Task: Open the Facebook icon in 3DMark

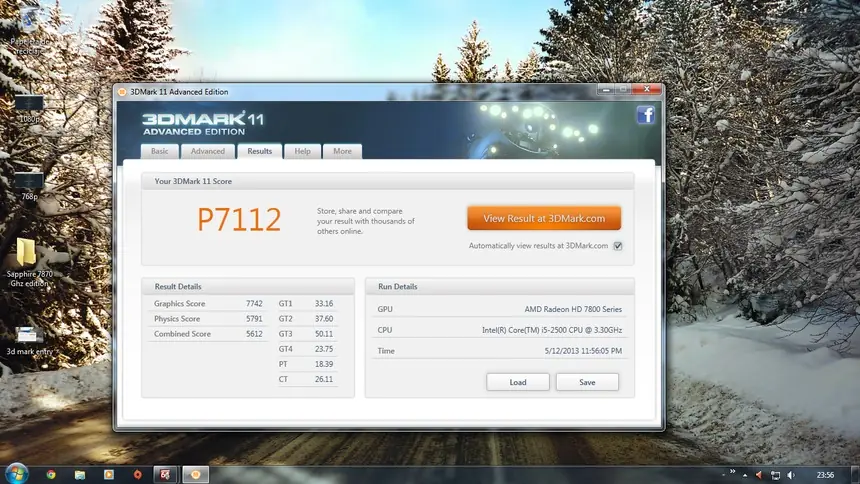Action: [x=646, y=115]
